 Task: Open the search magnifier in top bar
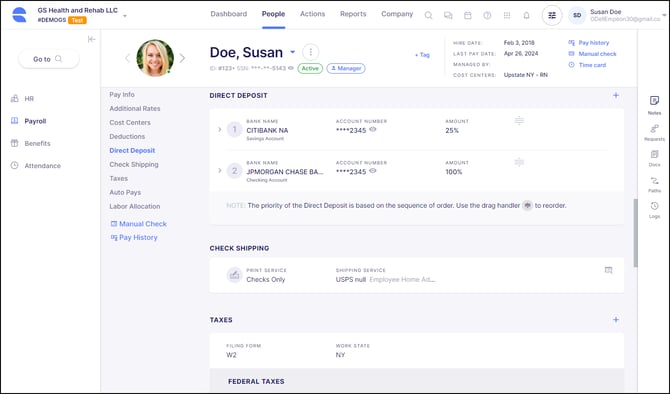click(x=428, y=15)
